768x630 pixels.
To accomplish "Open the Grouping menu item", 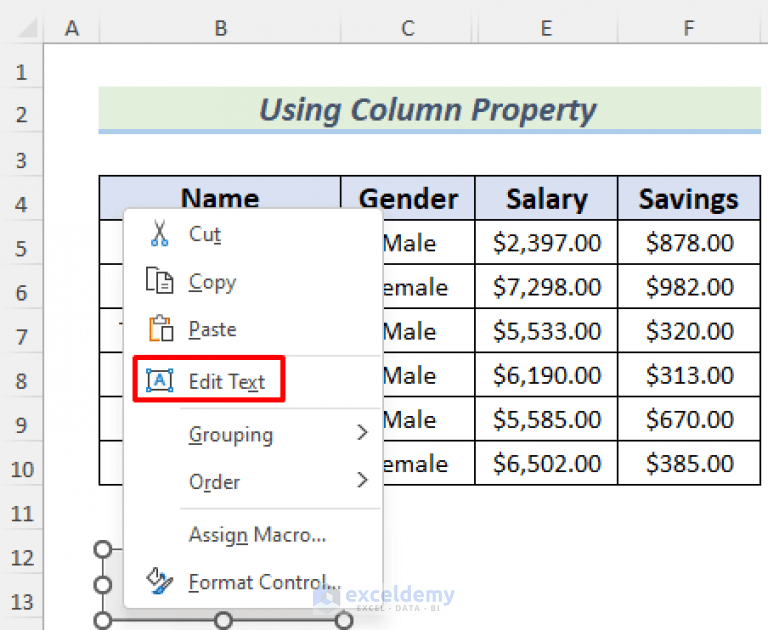I will (x=252, y=434).
